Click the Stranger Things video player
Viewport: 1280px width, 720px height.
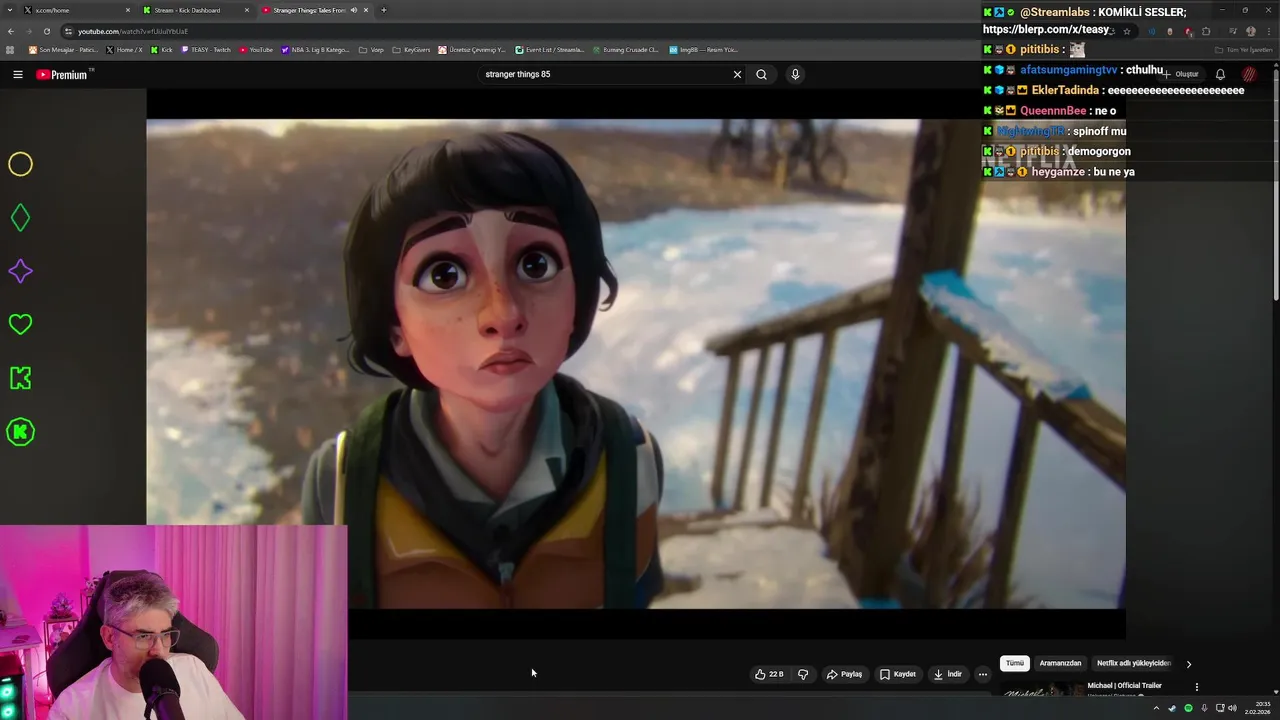tap(636, 363)
